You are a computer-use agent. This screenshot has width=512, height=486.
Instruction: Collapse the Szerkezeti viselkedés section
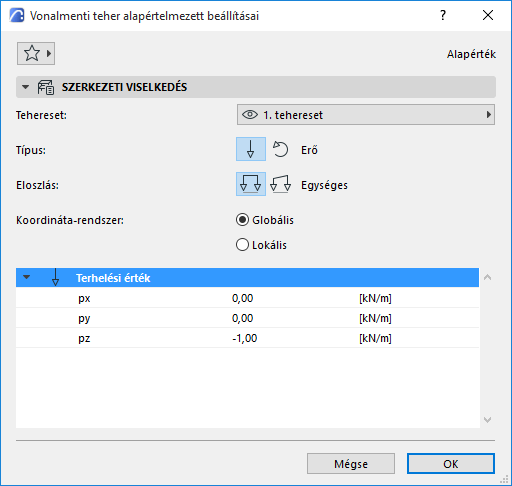tap(25, 87)
